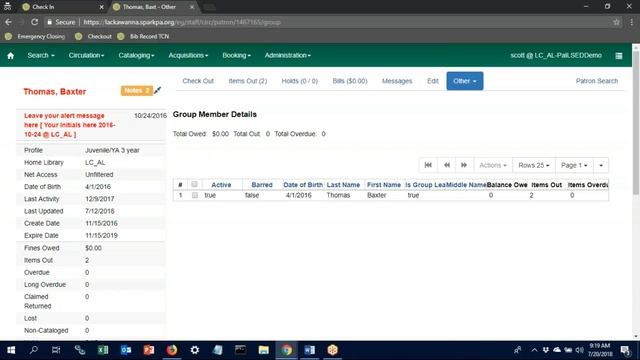Image resolution: width=640 pixels, height=360 pixels.
Task: Open the Items Out (2) tab
Action: click(x=248, y=81)
